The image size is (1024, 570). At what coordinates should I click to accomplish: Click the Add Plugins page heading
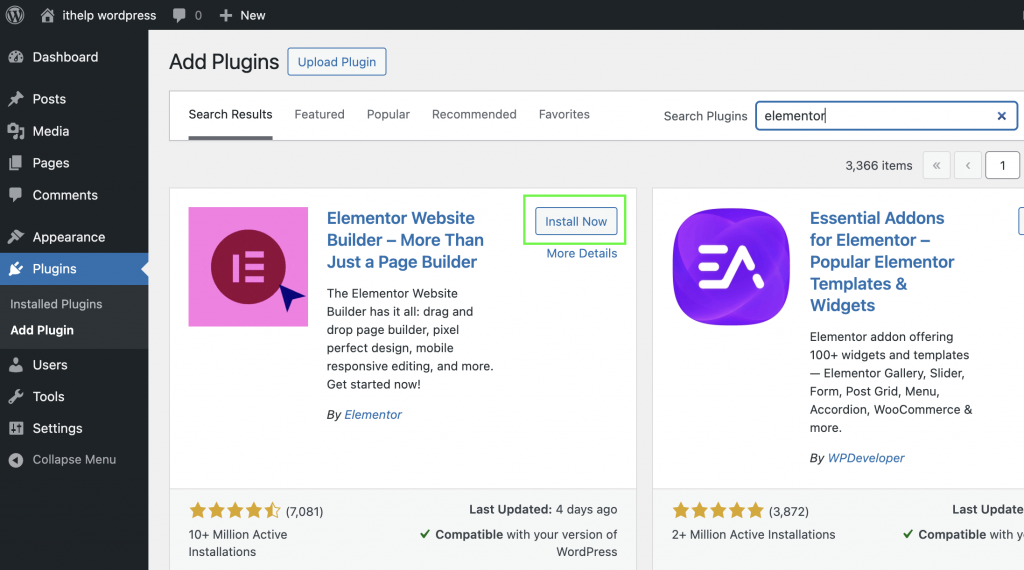pos(224,62)
